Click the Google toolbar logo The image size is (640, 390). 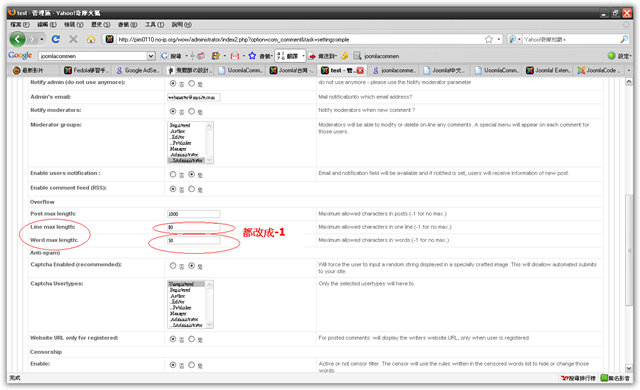coord(20,55)
